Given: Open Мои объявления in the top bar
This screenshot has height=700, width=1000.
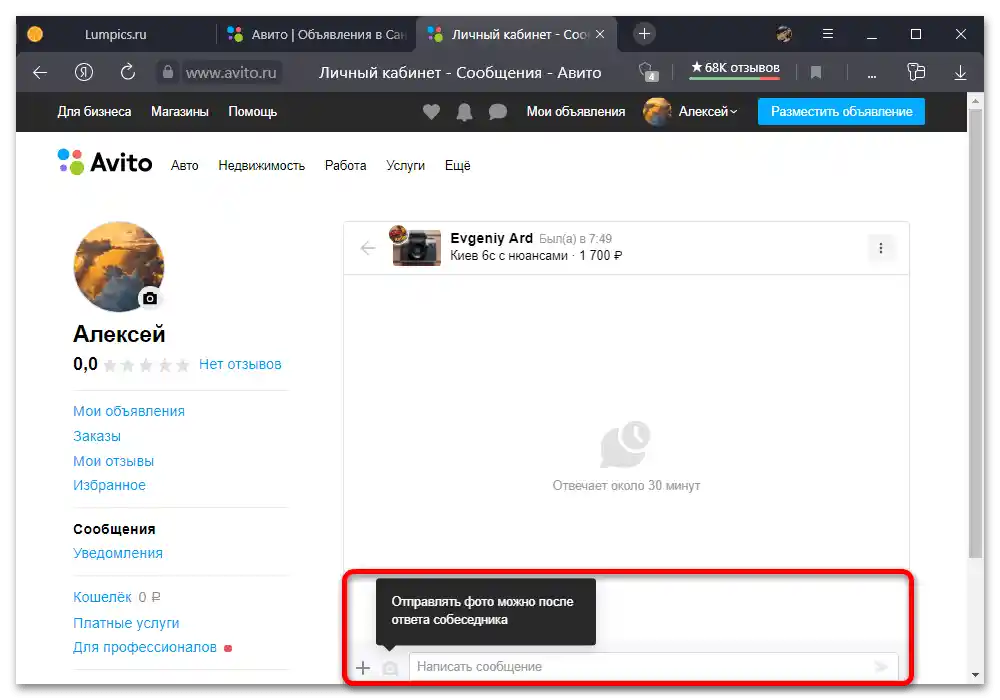Looking at the screenshot, I should pos(575,112).
